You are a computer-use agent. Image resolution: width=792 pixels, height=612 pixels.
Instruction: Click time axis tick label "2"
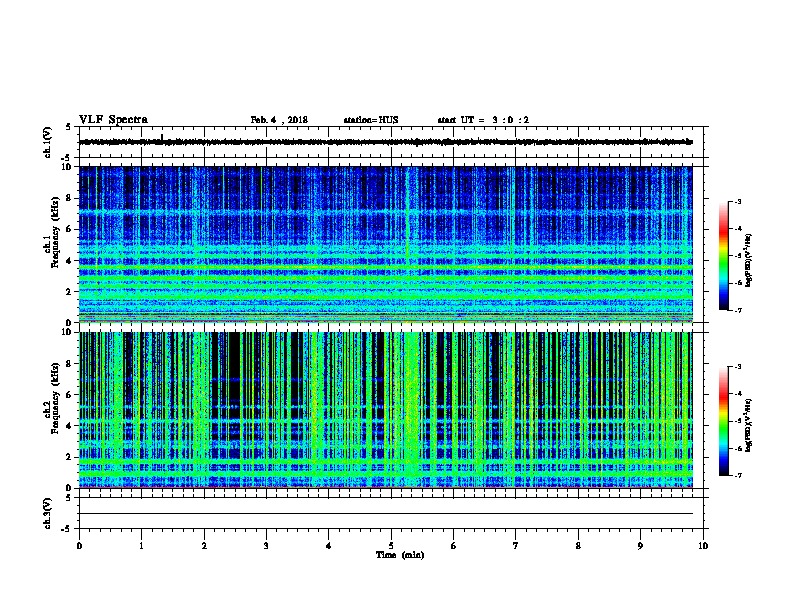pyautogui.click(x=204, y=546)
